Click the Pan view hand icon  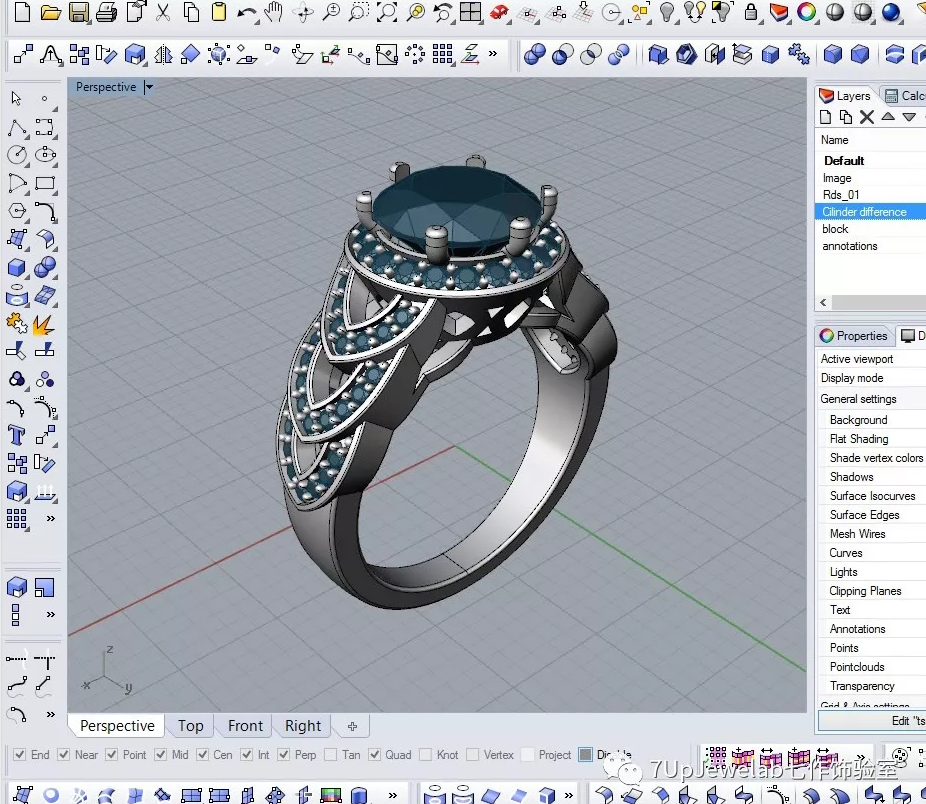pos(273,13)
